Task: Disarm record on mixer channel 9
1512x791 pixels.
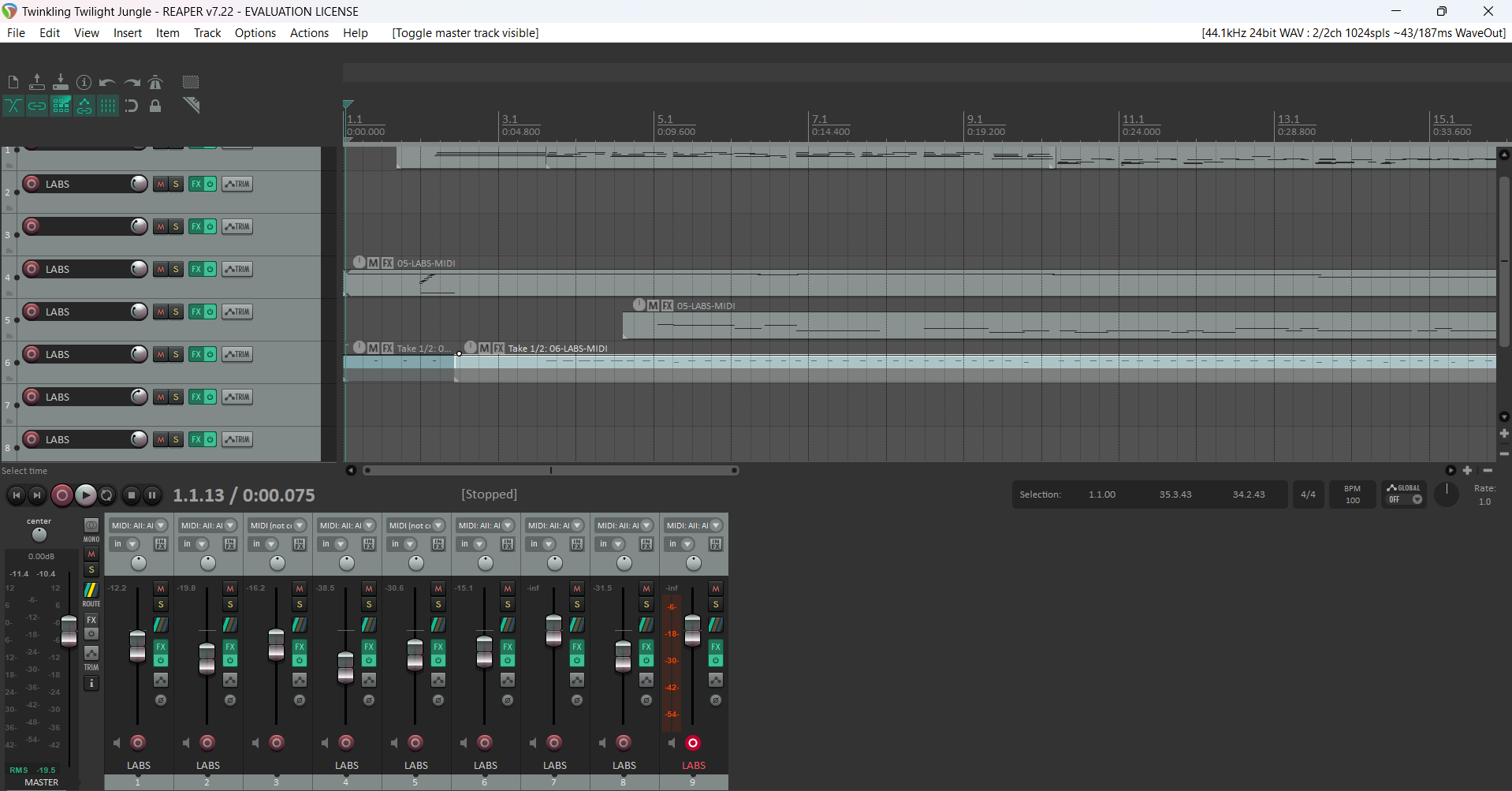Action: click(693, 743)
